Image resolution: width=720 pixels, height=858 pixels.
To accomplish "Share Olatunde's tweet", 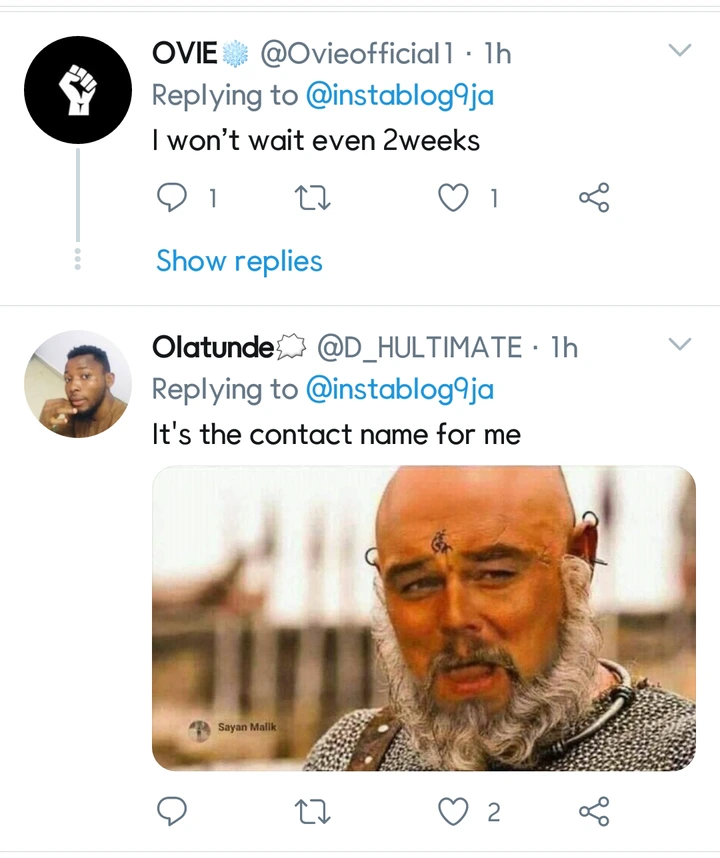I will point(593,811).
